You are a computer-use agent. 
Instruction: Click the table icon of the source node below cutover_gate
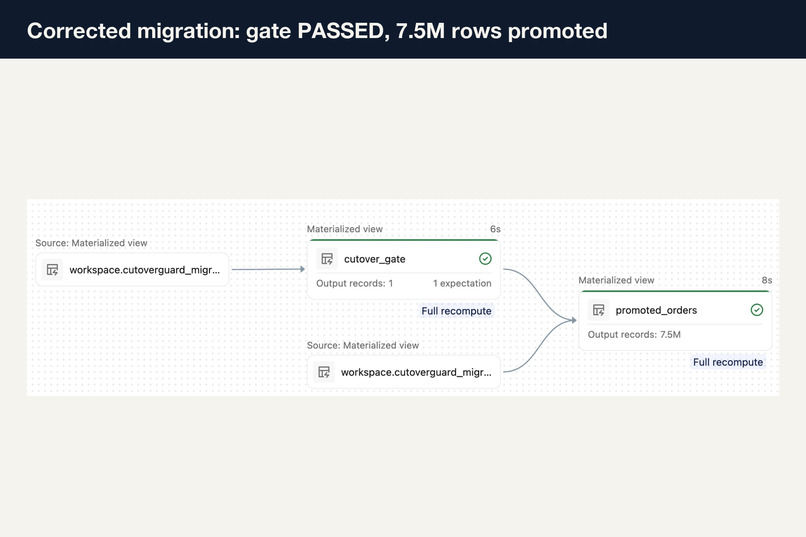coord(324,372)
